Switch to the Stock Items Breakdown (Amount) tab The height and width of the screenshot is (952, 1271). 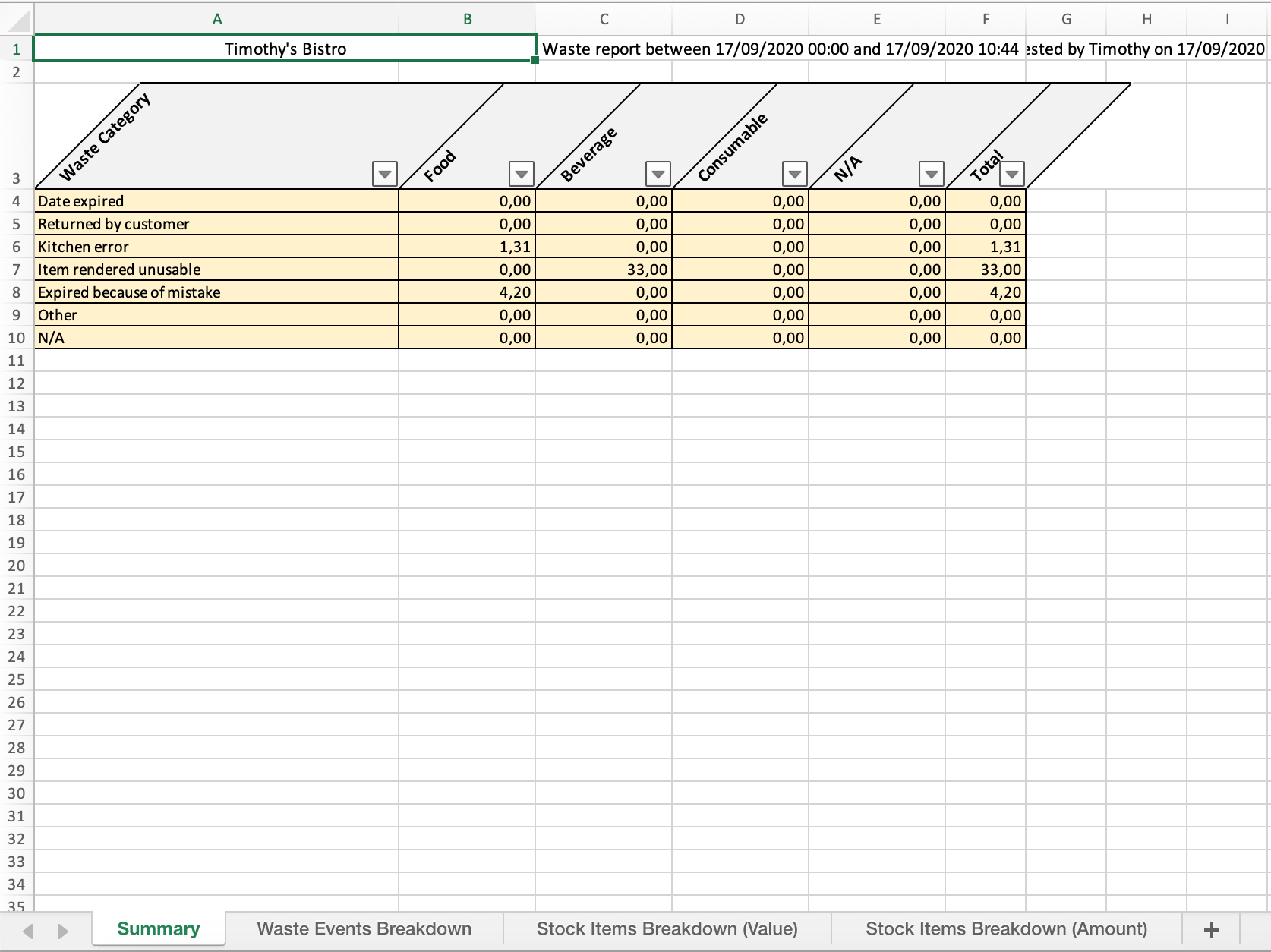pos(1005,928)
